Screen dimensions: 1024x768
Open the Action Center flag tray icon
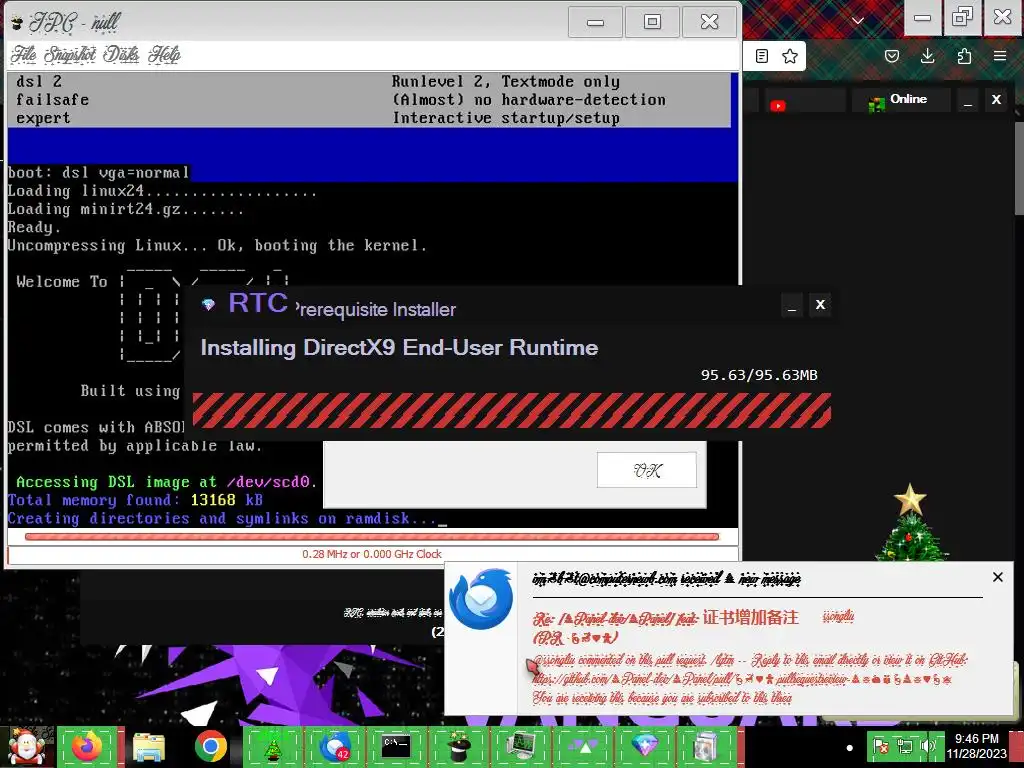pos(881,746)
